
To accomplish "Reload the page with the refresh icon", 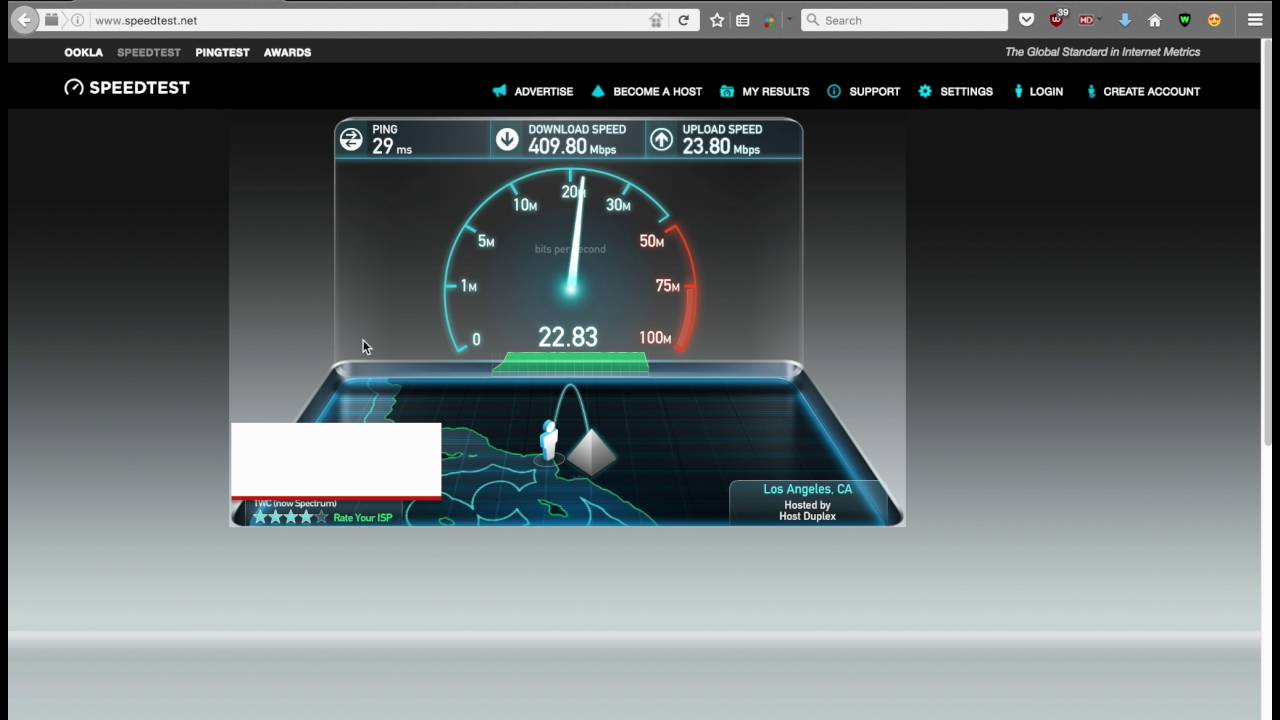I will [684, 20].
